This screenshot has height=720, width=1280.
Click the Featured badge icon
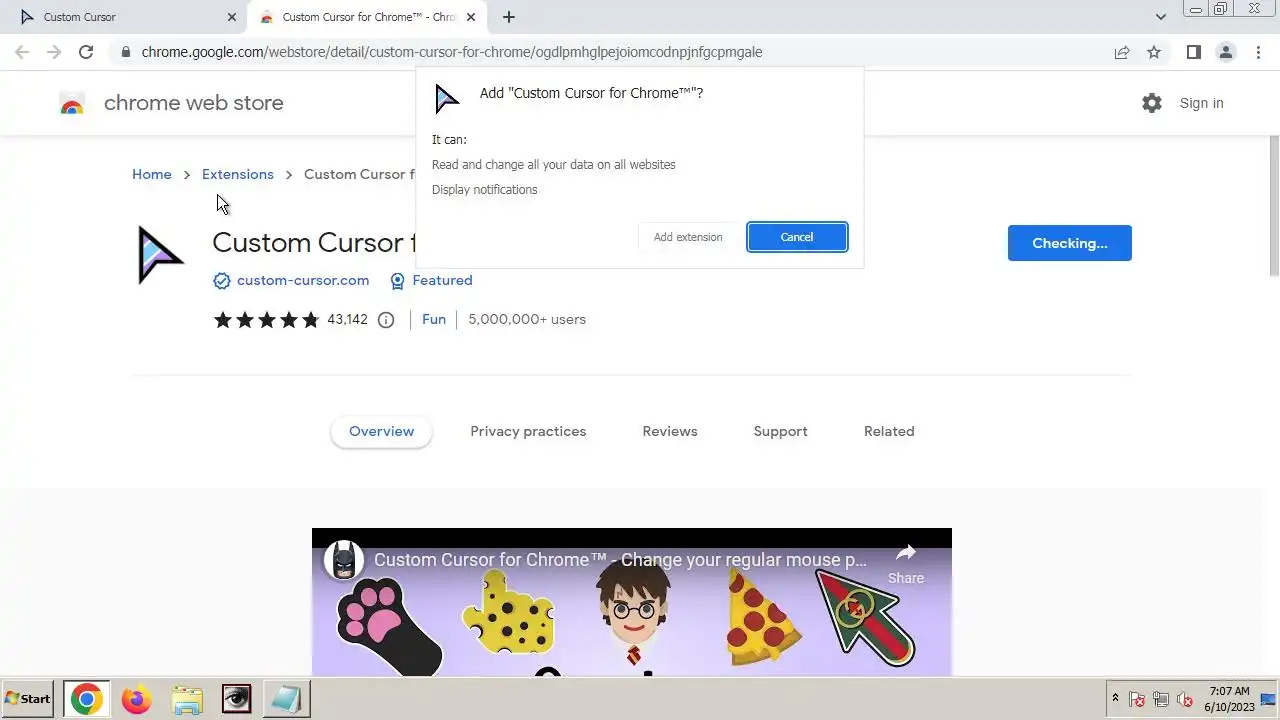tap(397, 281)
